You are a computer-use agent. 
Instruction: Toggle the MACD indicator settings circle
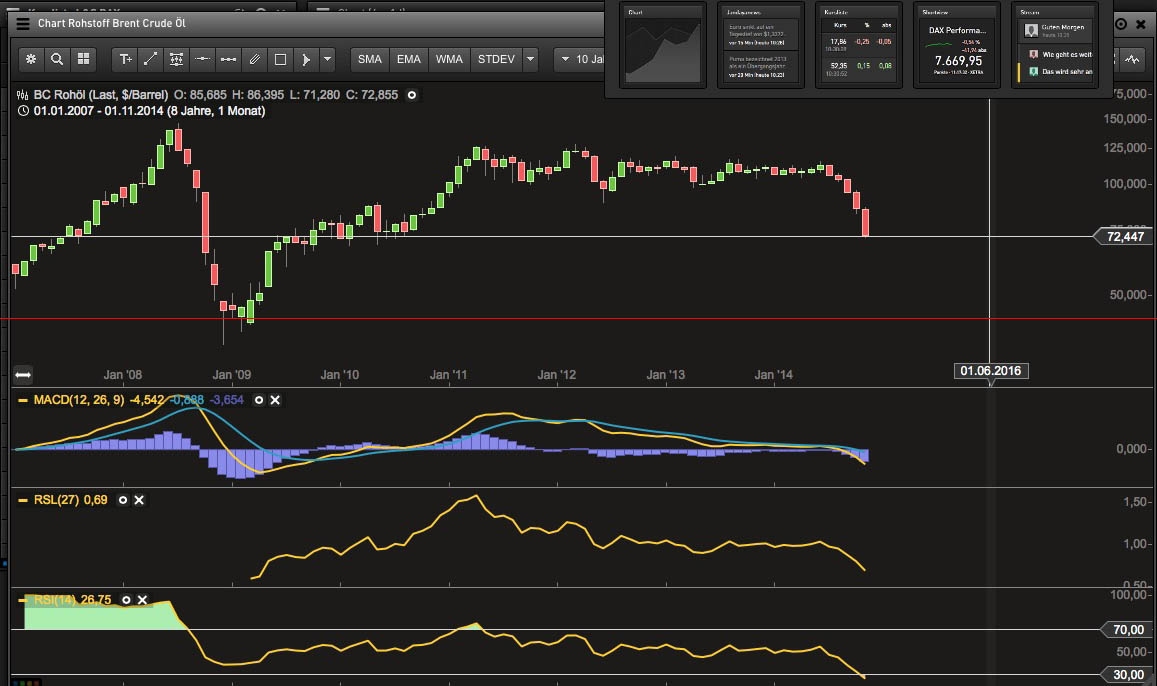259,400
